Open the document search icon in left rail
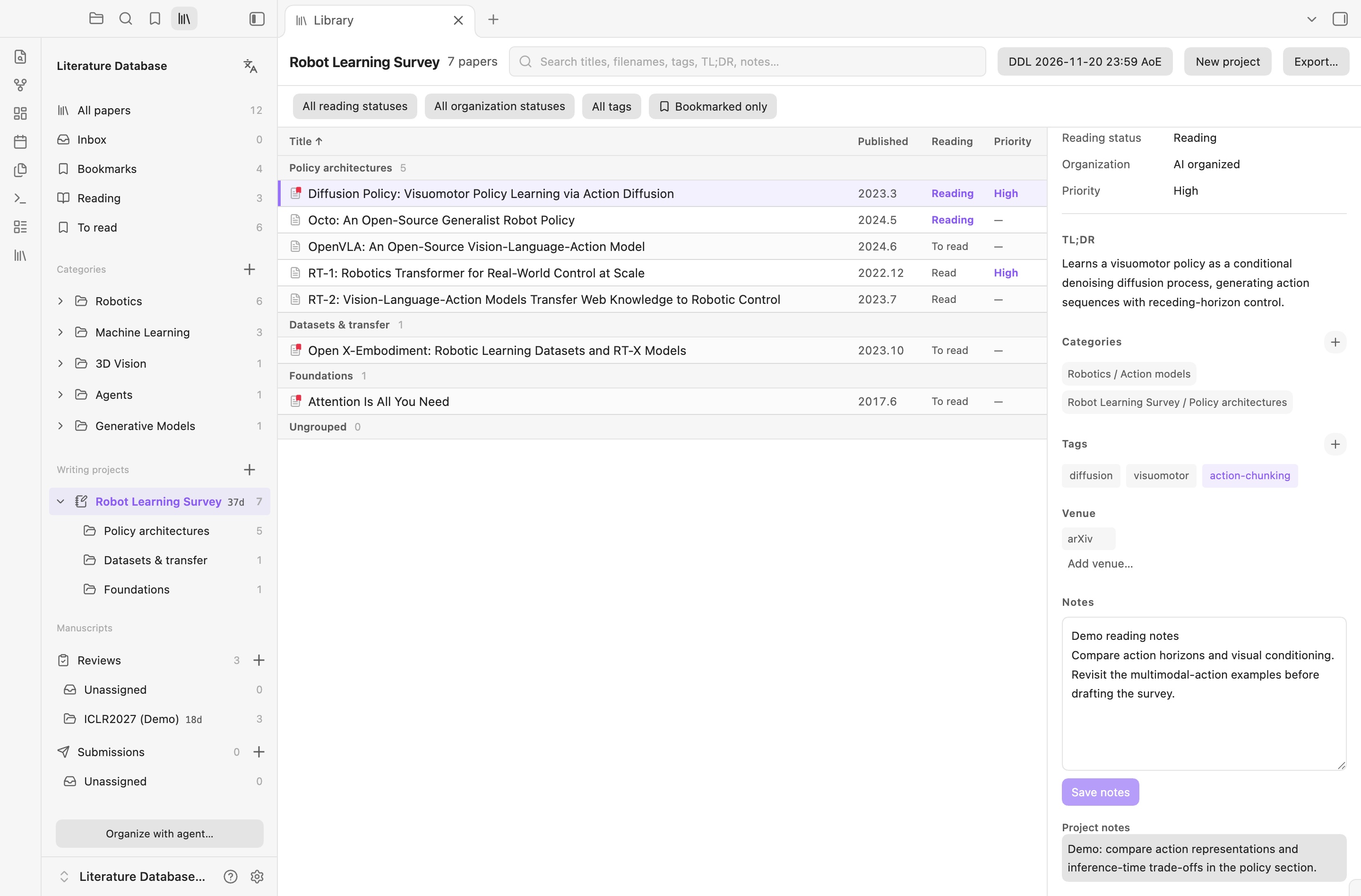1361x896 pixels. point(20,57)
